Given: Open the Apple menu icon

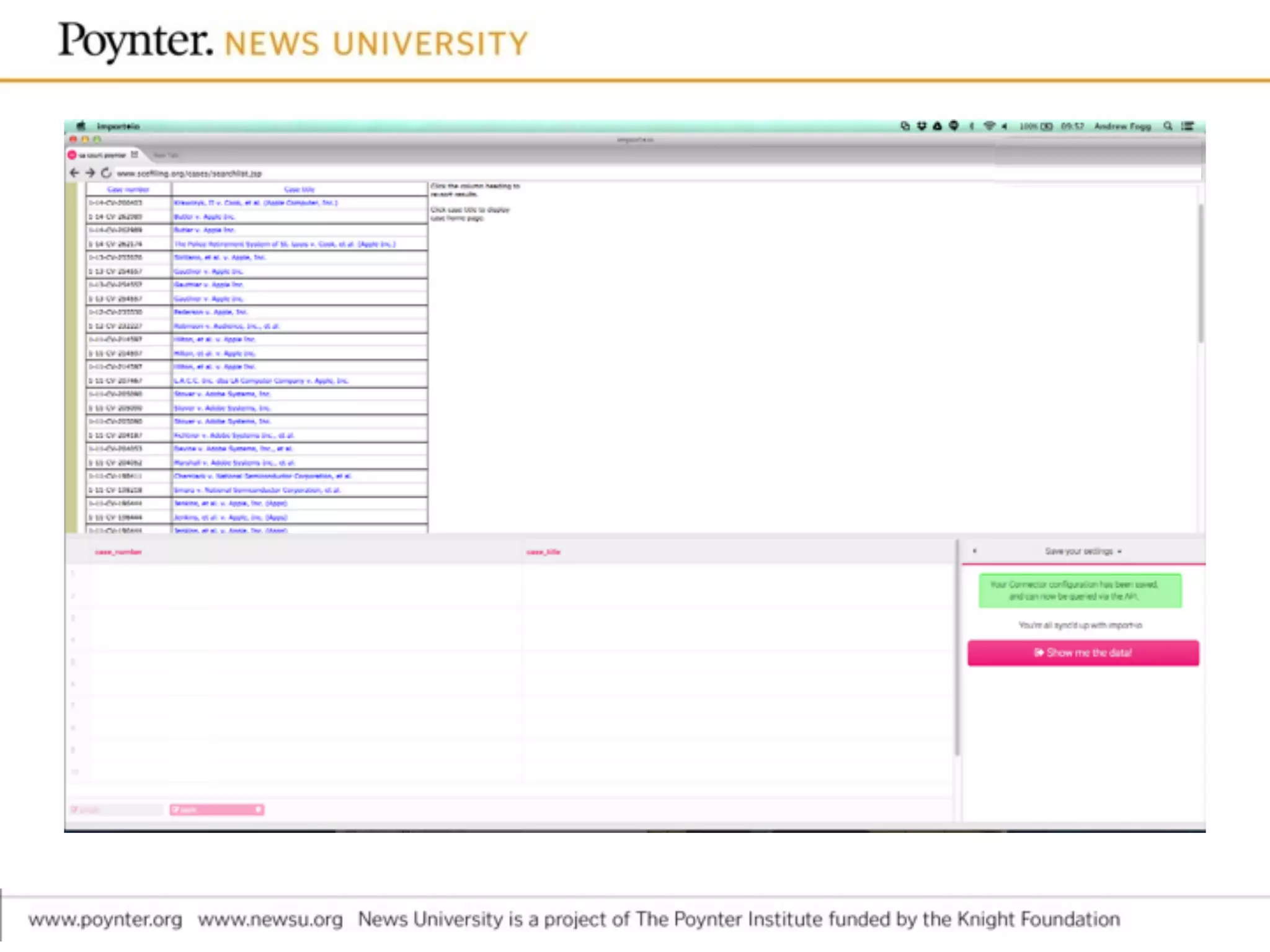Looking at the screenshot, I should click(81, 126).
